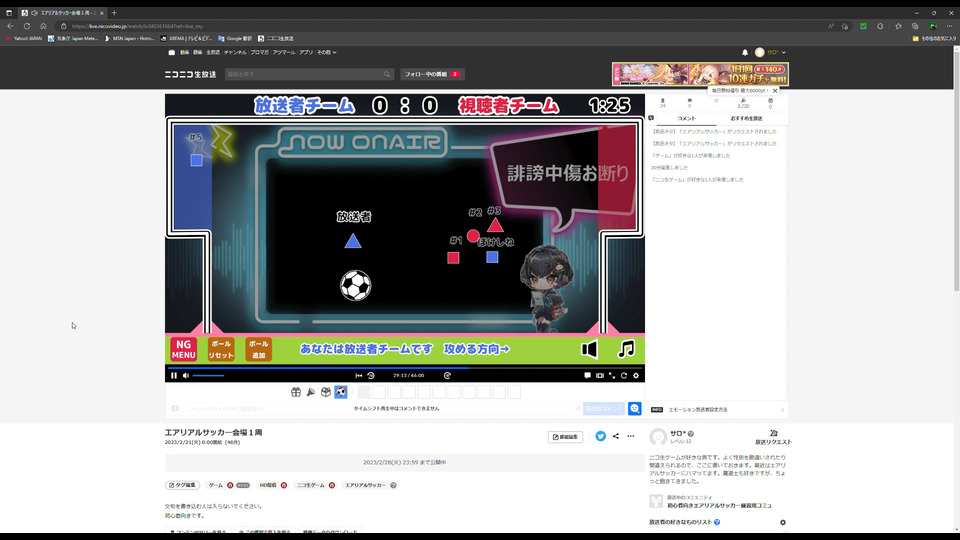
Task: Adjust the player volume slider
Action: (x=209, y=375)
